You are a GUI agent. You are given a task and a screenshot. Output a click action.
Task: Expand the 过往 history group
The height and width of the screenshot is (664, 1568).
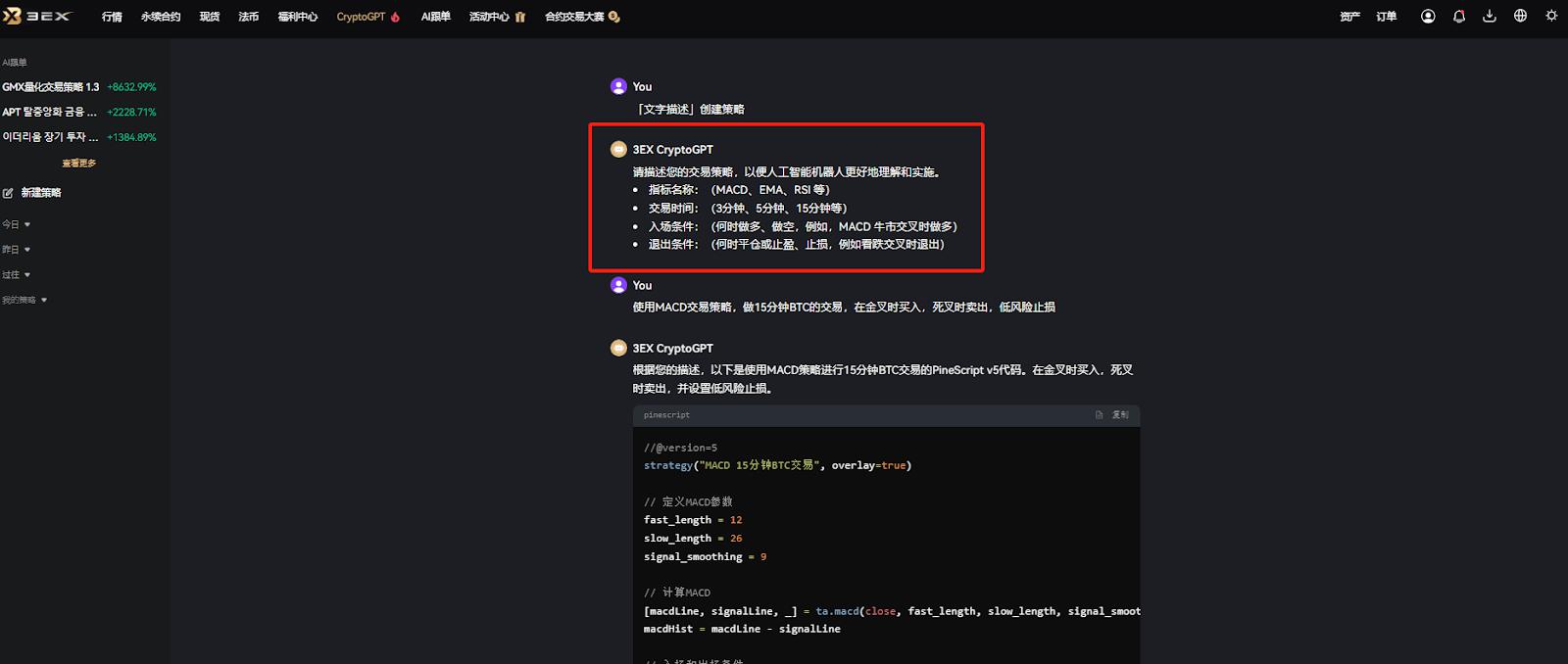pos(16,275)
